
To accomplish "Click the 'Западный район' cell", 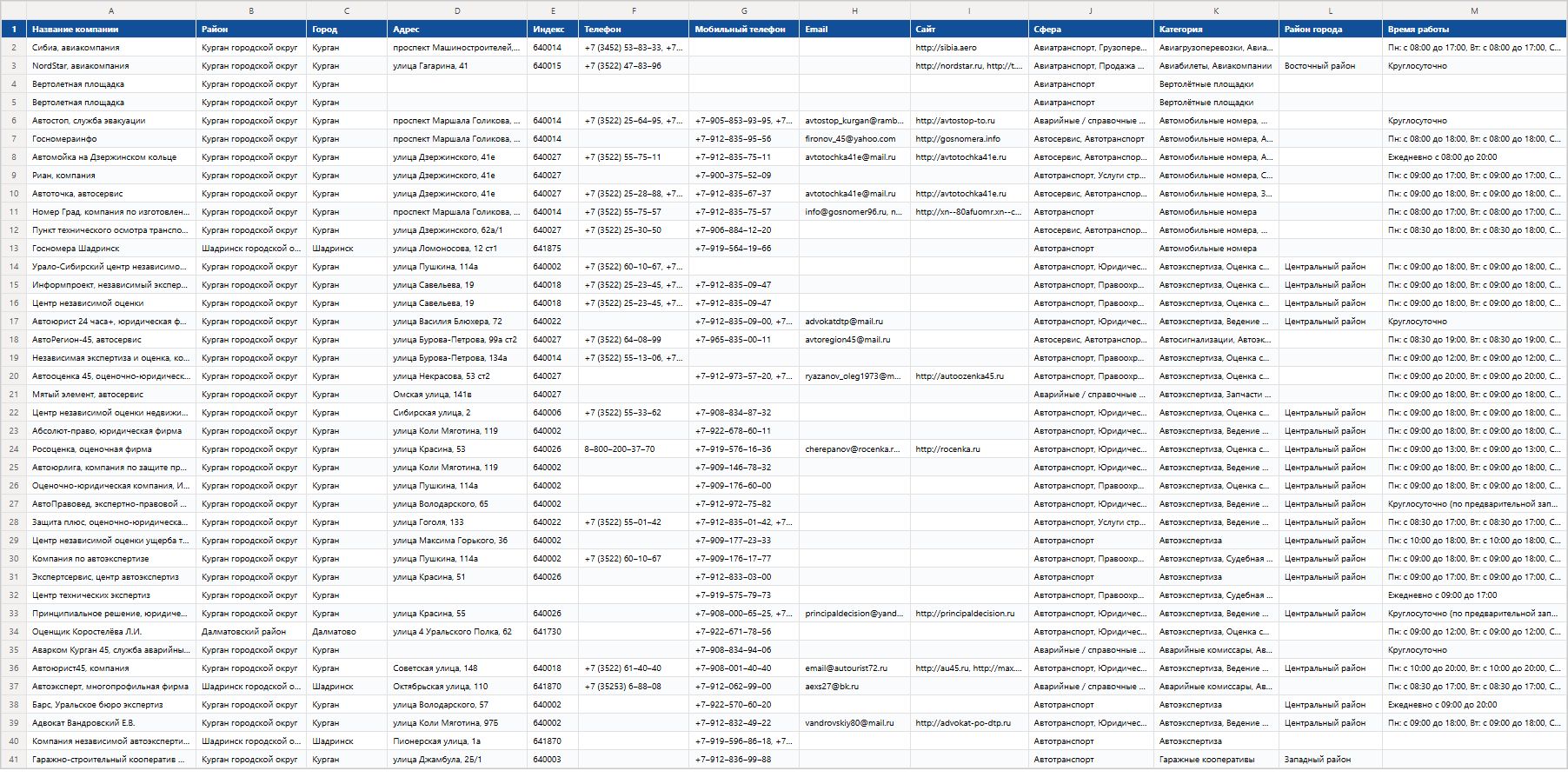I will tap(1331, 760).
